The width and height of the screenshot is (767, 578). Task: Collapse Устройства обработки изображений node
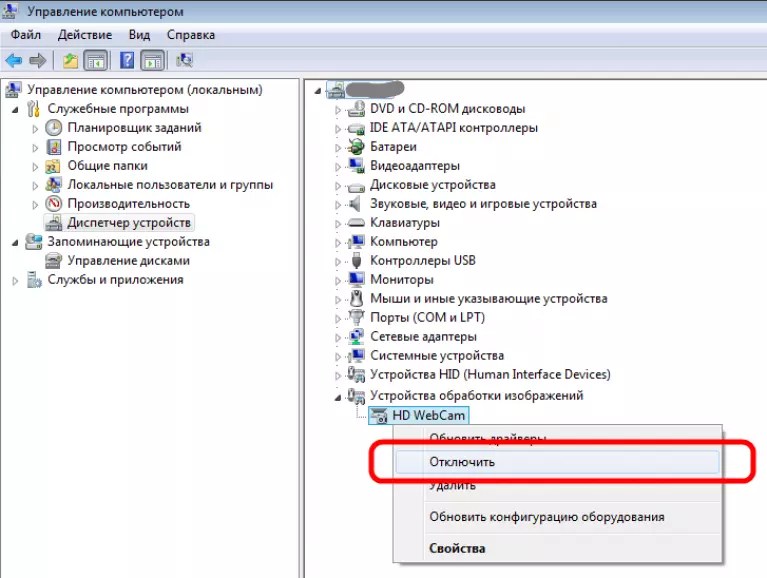coord(338,398)
